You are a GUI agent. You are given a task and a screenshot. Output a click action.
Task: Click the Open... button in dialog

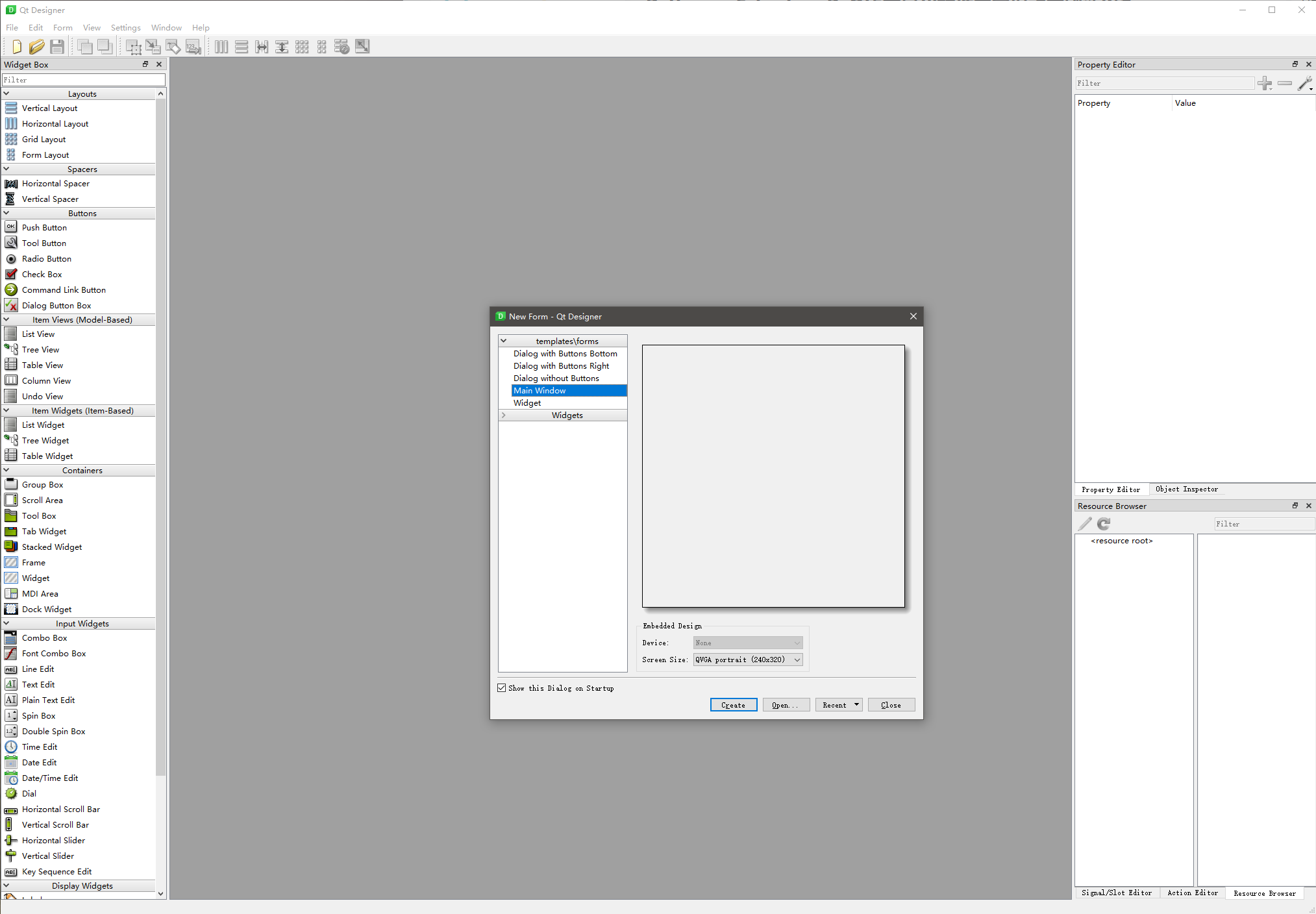(x=786, y=705)
